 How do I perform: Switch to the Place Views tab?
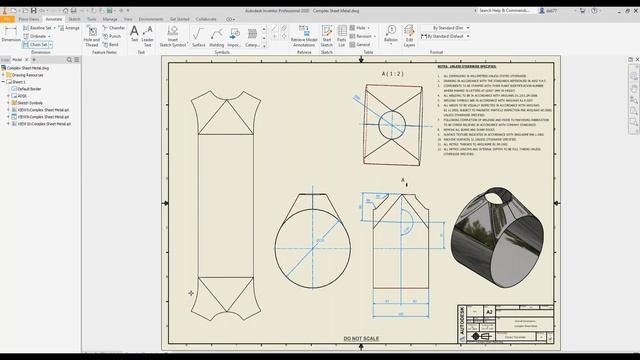coord(29,19)
